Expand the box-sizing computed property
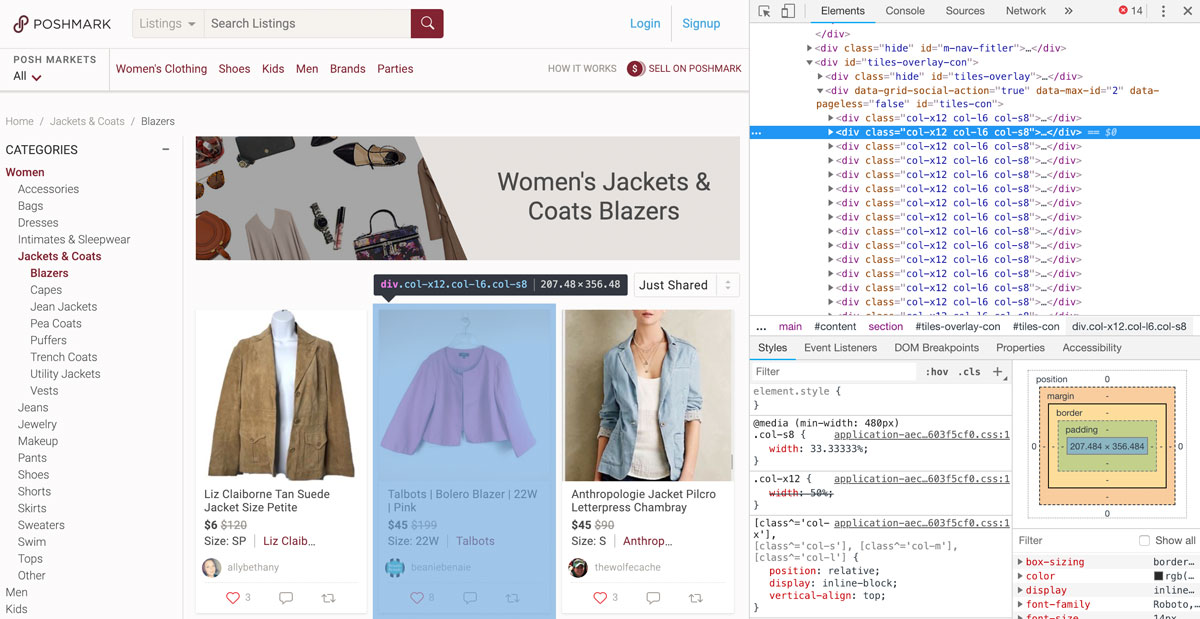This screenshot has height=619, width=1200. (1020, 562)
